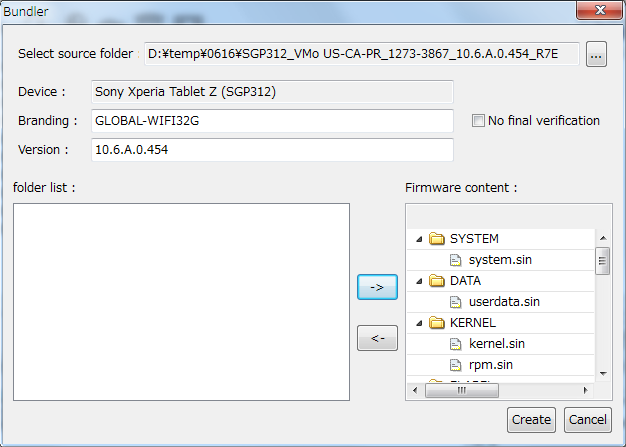Click the Cancel button
This screenshot has height=447, width=626.
point(588,420)
